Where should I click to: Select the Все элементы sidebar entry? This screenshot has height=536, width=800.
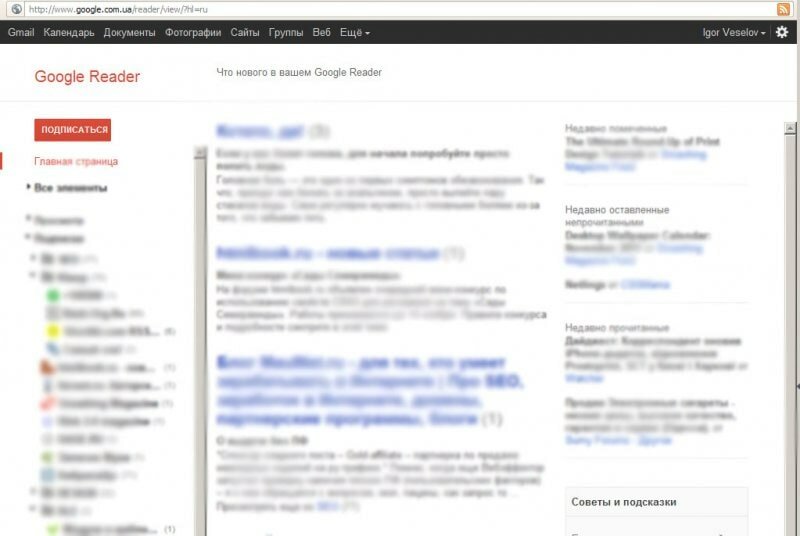(x=70, y=188)
